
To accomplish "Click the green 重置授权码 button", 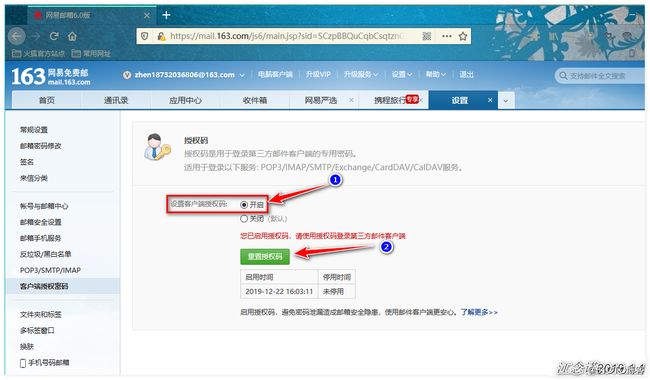I will (x=265, y=257).
